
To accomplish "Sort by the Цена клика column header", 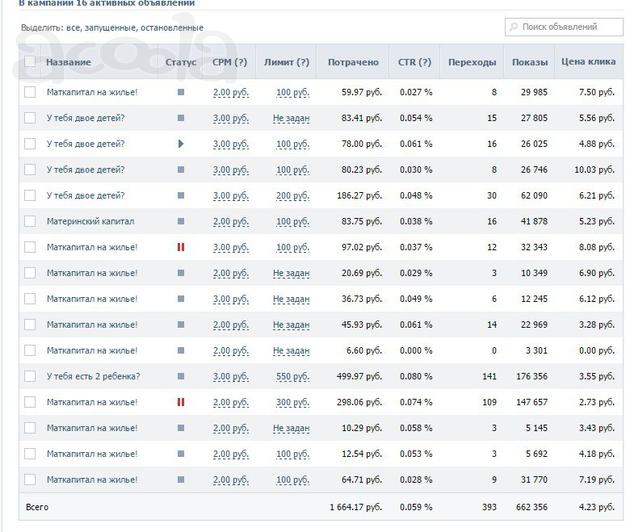I will (x=588, y=61).
